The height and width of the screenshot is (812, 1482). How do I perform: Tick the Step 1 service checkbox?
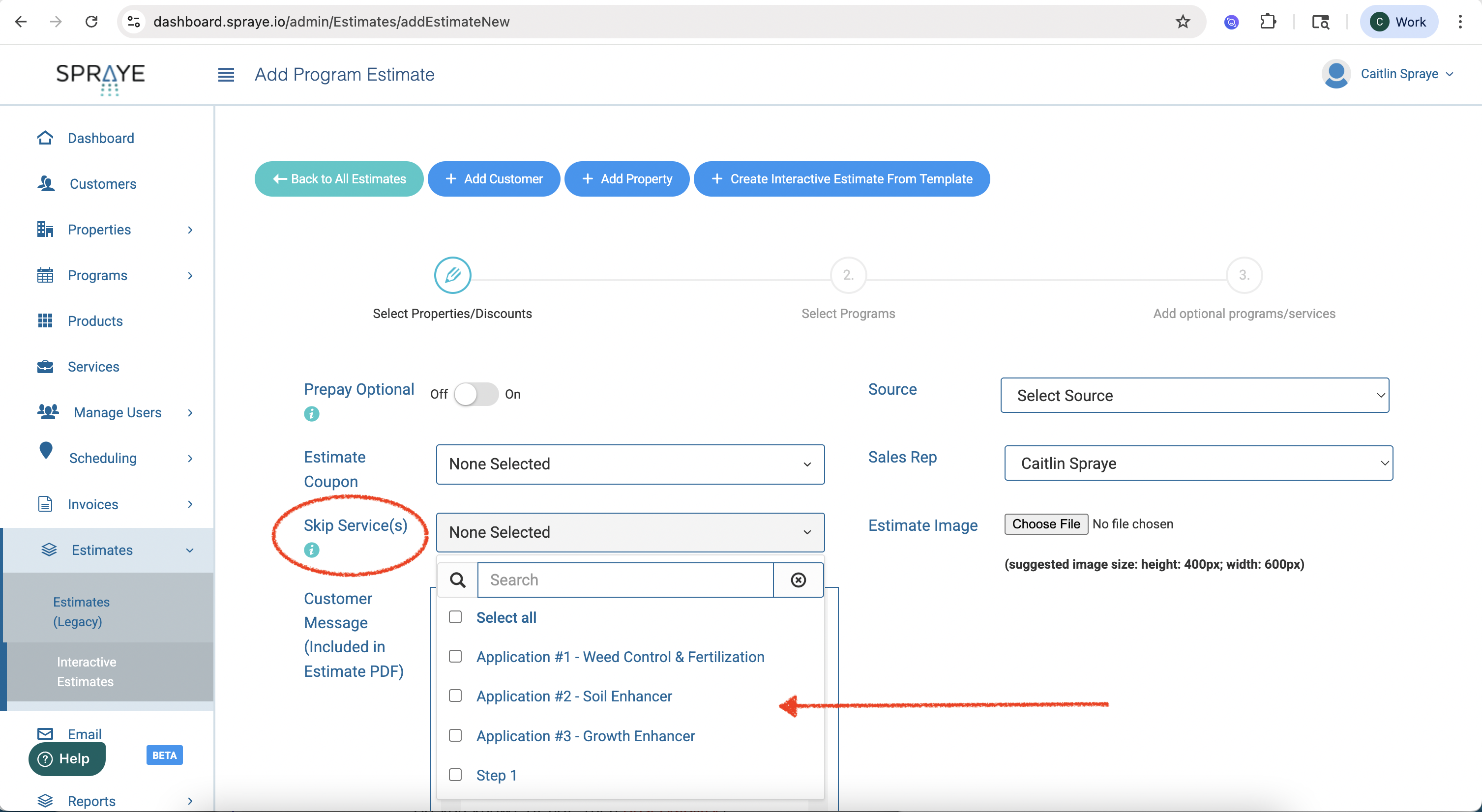tap(455, 775)
